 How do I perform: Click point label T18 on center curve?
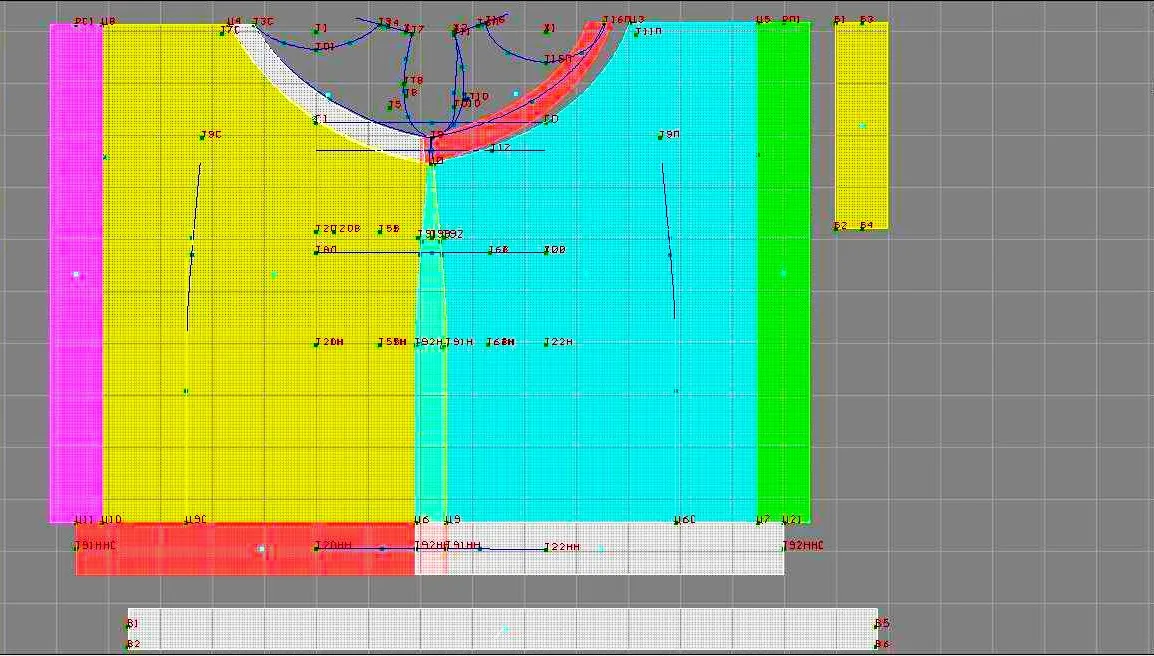[x=413, y=80]
